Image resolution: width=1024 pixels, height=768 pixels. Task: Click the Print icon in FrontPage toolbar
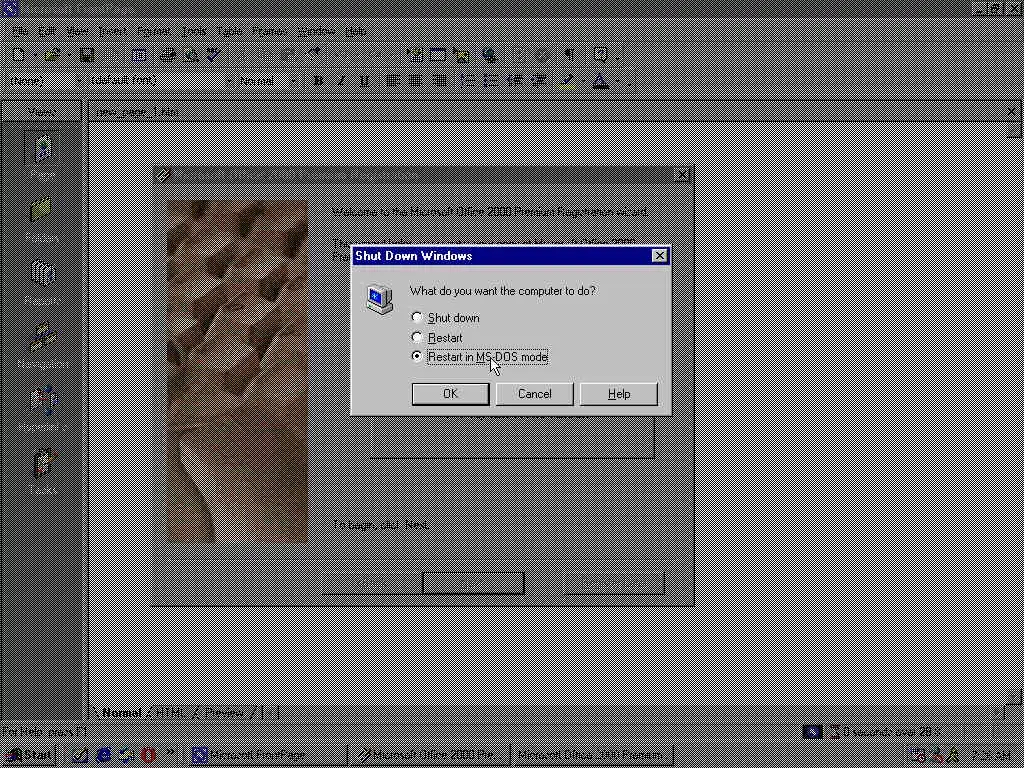168,56
